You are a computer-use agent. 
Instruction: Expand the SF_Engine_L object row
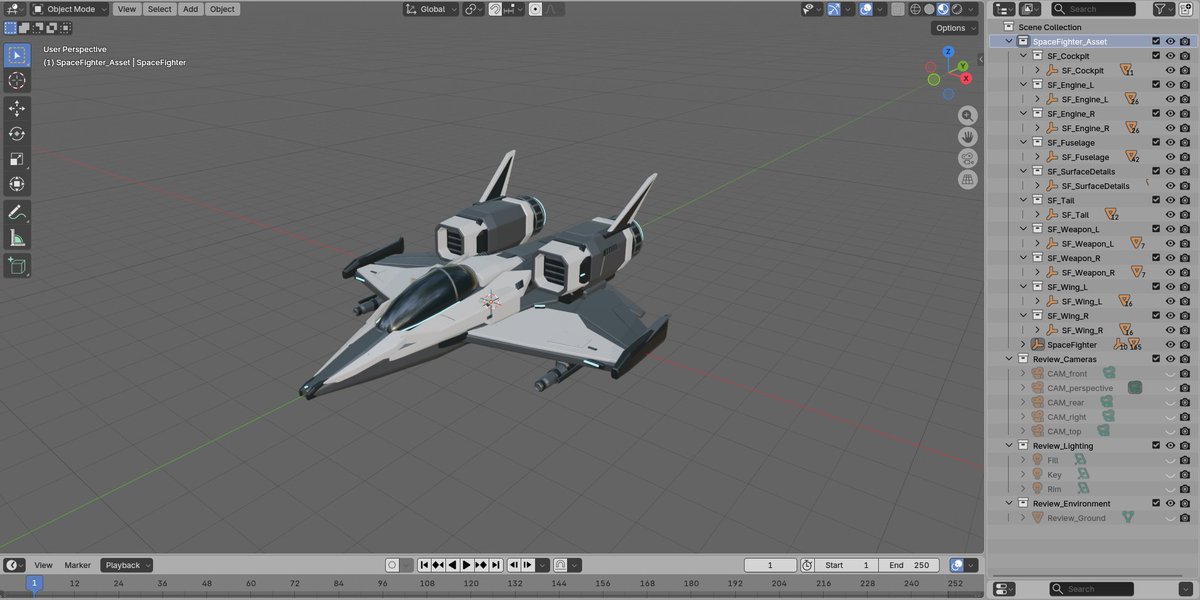(x=1037, y=99)
